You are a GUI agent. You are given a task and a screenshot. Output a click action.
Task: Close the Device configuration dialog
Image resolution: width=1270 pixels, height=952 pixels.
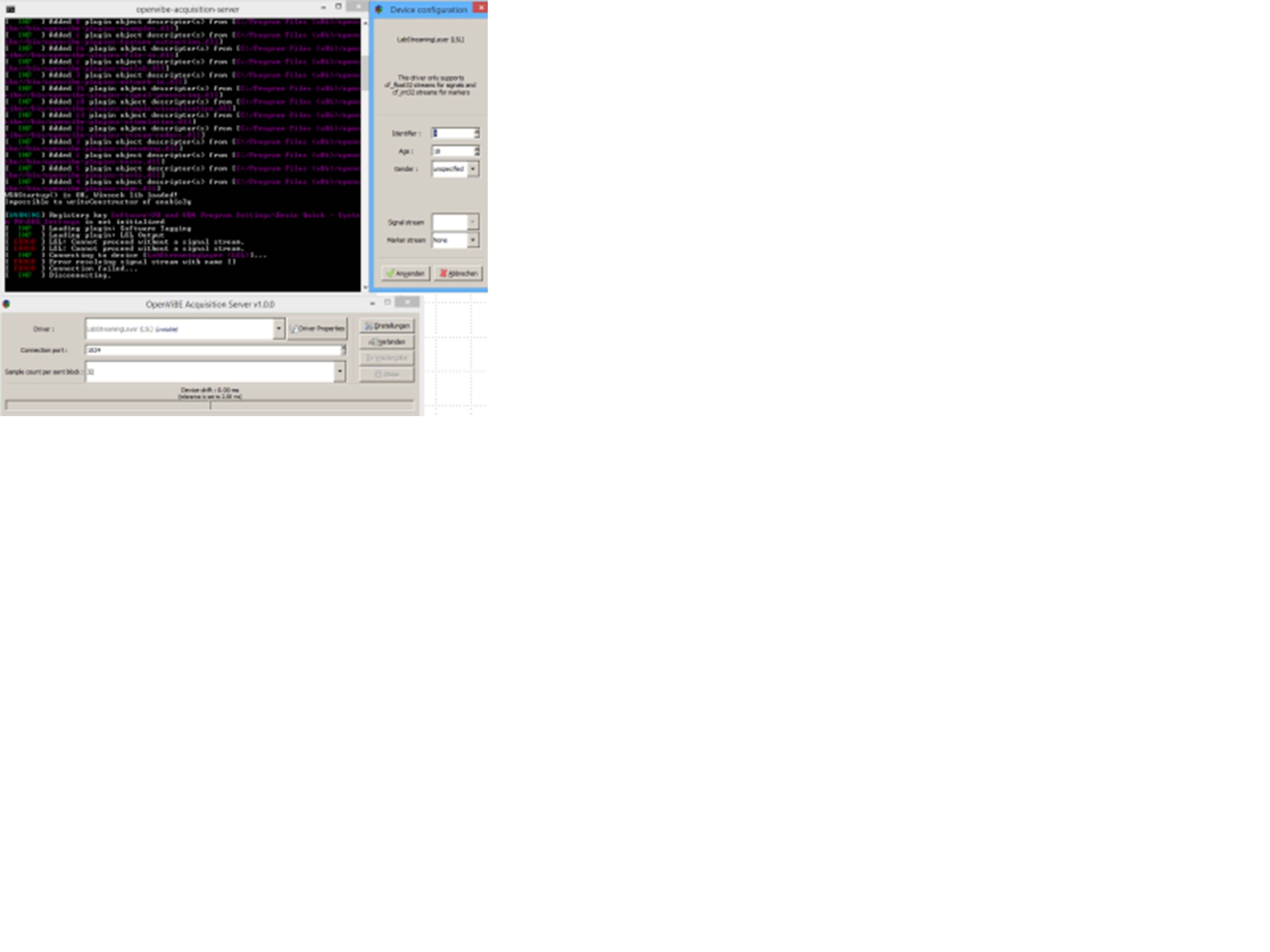481,7
